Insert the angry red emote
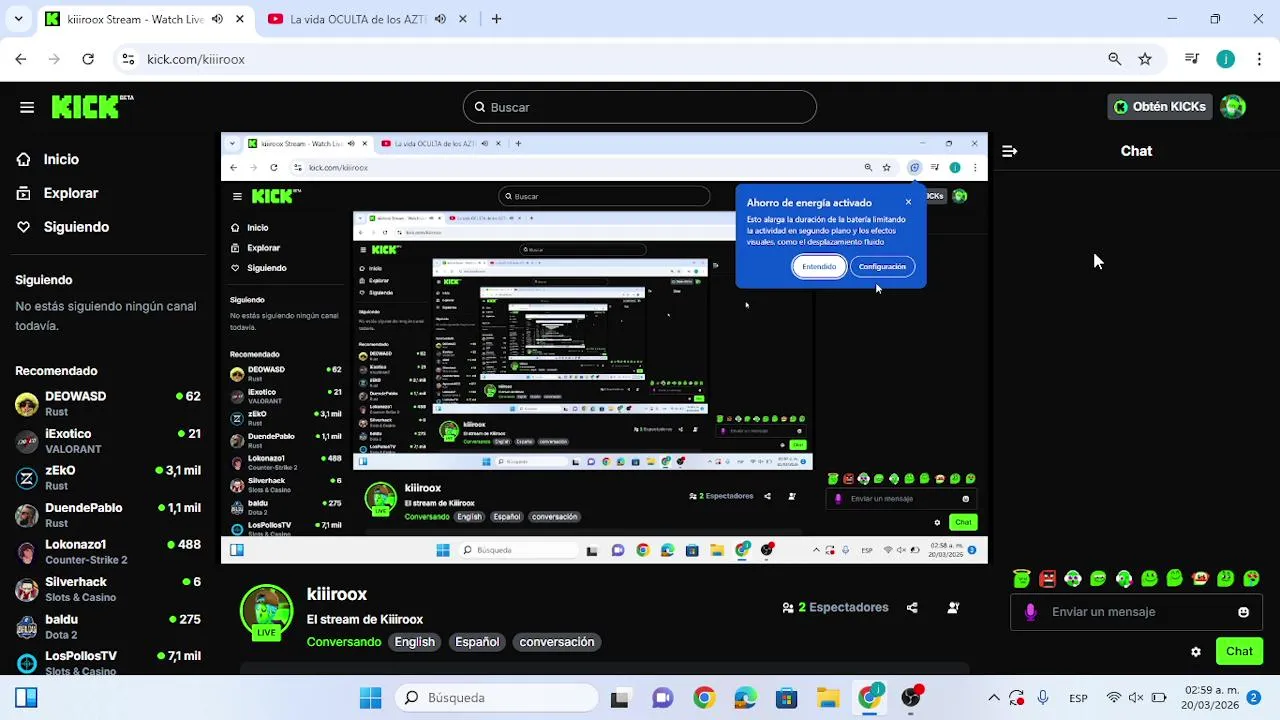This screenshot has width=1280, height=720. pyautogui.click(x=1047, y=578)
